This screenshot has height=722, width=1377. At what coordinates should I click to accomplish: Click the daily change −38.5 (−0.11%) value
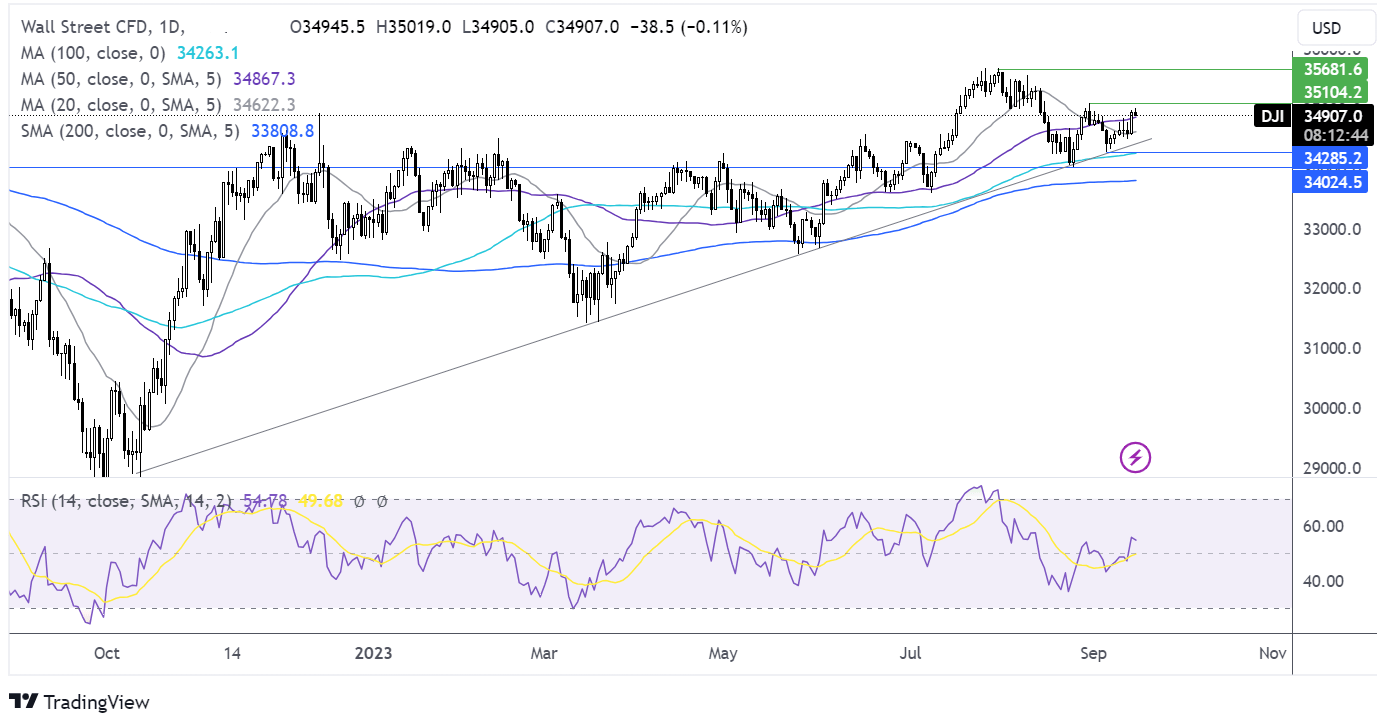(691, 28)
